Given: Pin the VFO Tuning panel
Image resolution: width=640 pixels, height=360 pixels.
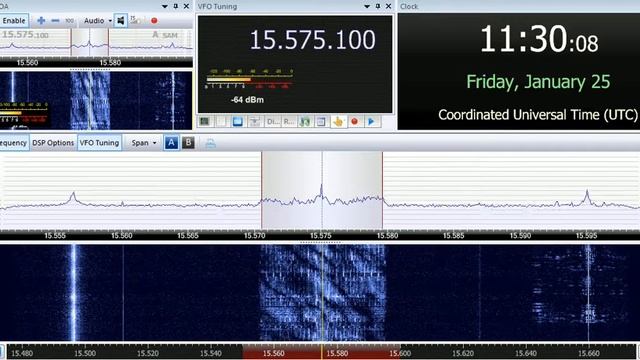Looking at the screenshot, I should tap(378, 6).
